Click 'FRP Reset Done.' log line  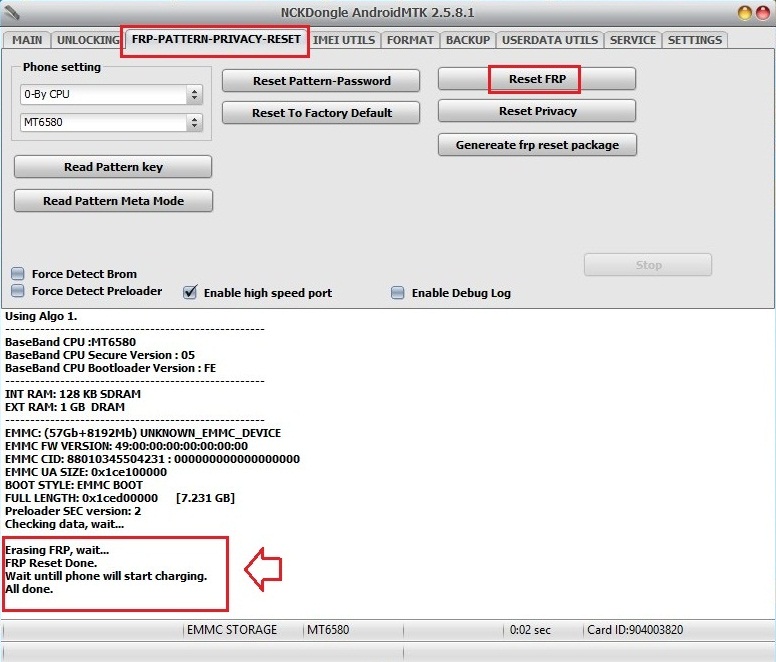coord(51,563)
